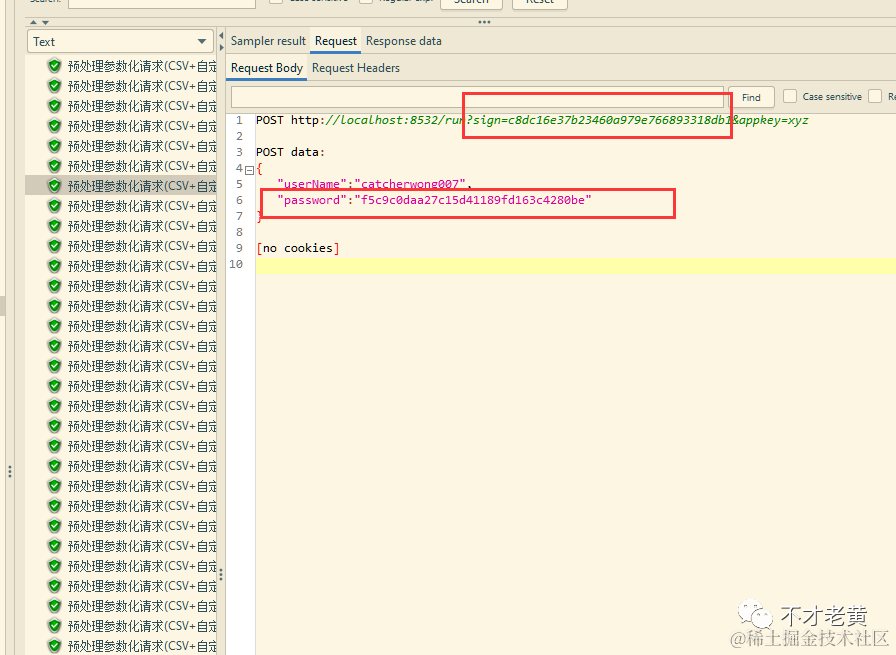The image size is (896, 655).
Task: Collapse the JSON block fold marker at line 4
Action: point(249,170)
